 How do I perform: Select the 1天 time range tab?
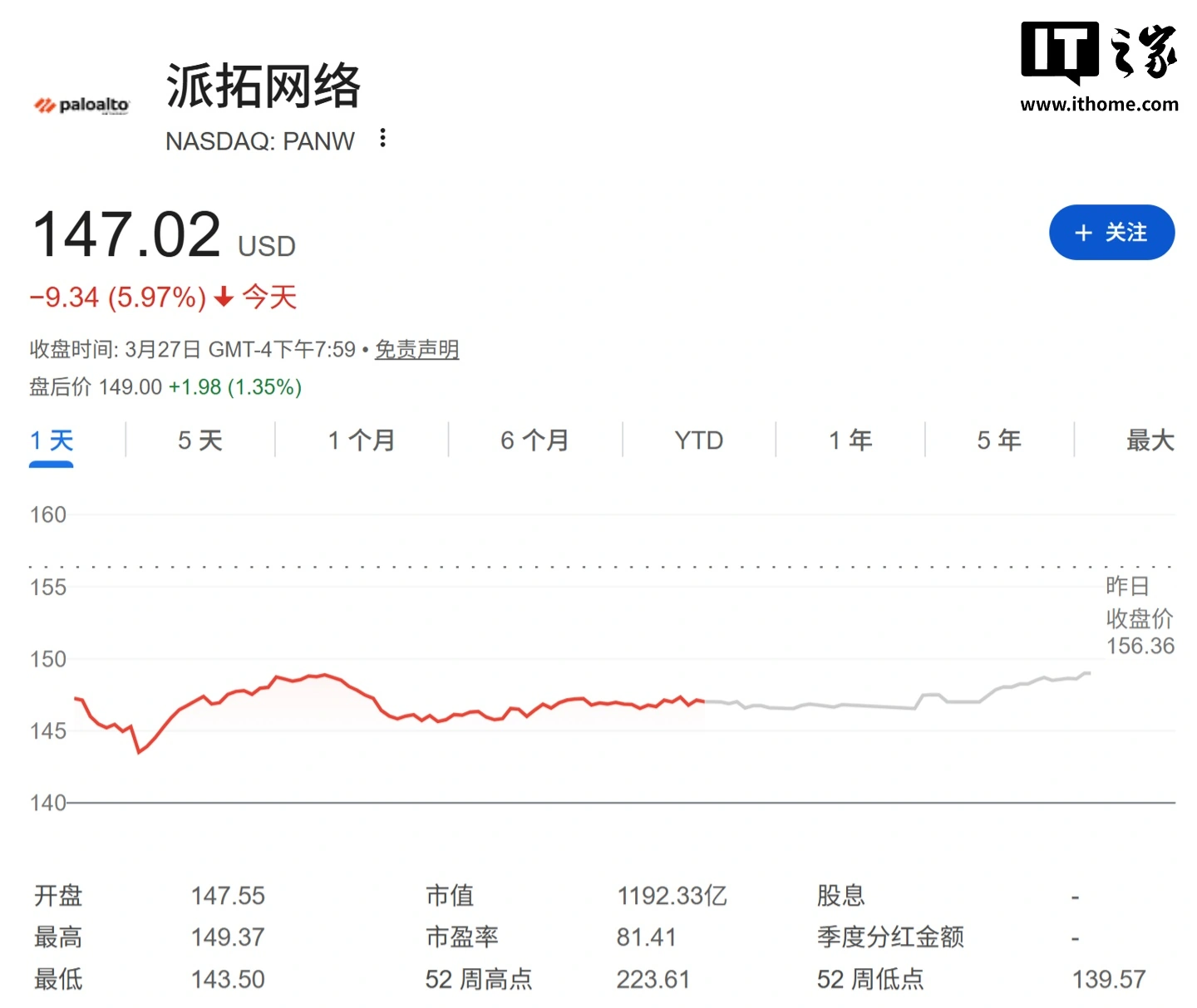(51, 440)
